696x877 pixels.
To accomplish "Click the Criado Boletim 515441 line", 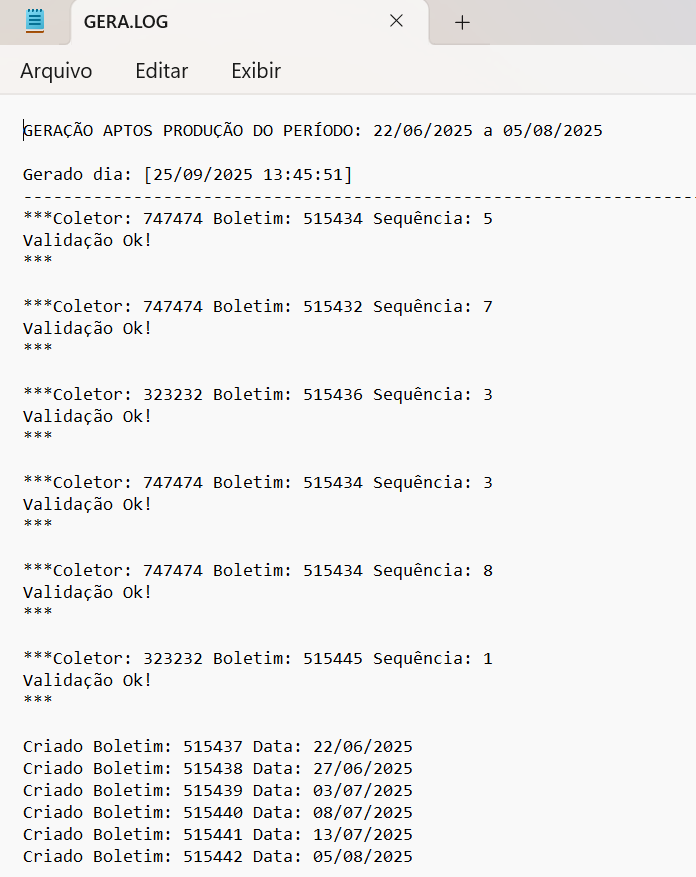I will [x=217, y=835].
